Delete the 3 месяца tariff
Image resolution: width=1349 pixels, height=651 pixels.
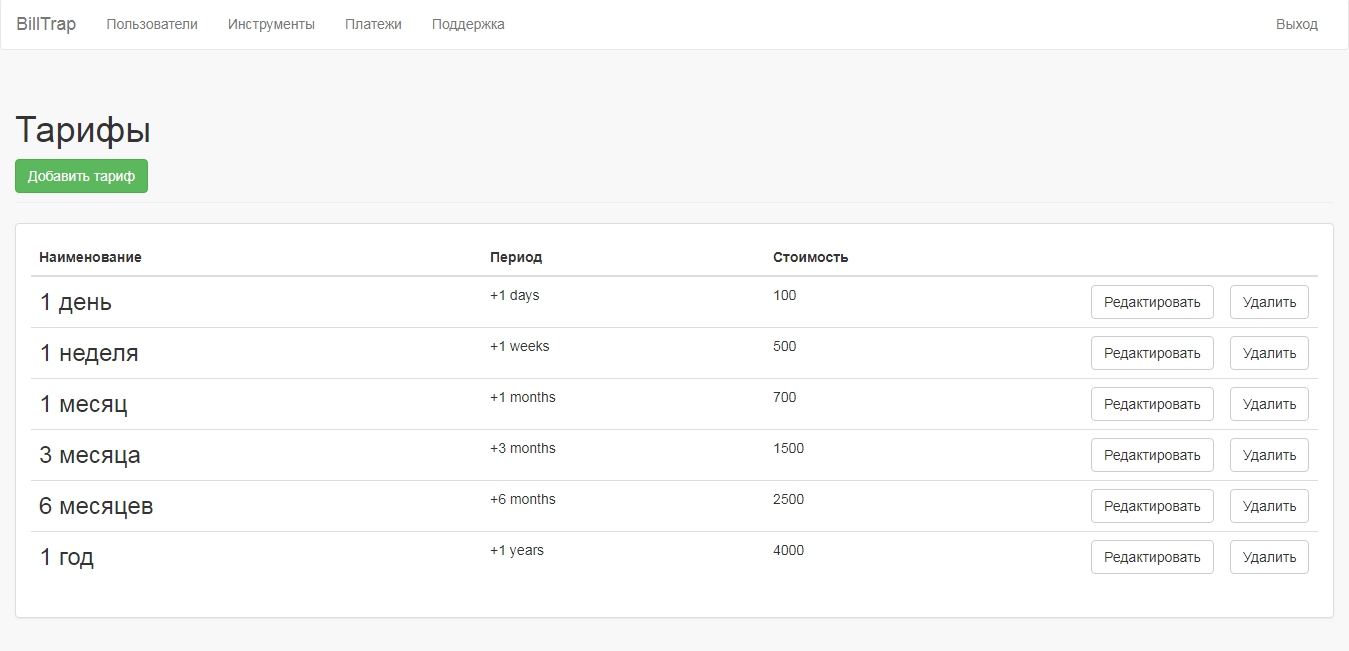(1268, 455)
